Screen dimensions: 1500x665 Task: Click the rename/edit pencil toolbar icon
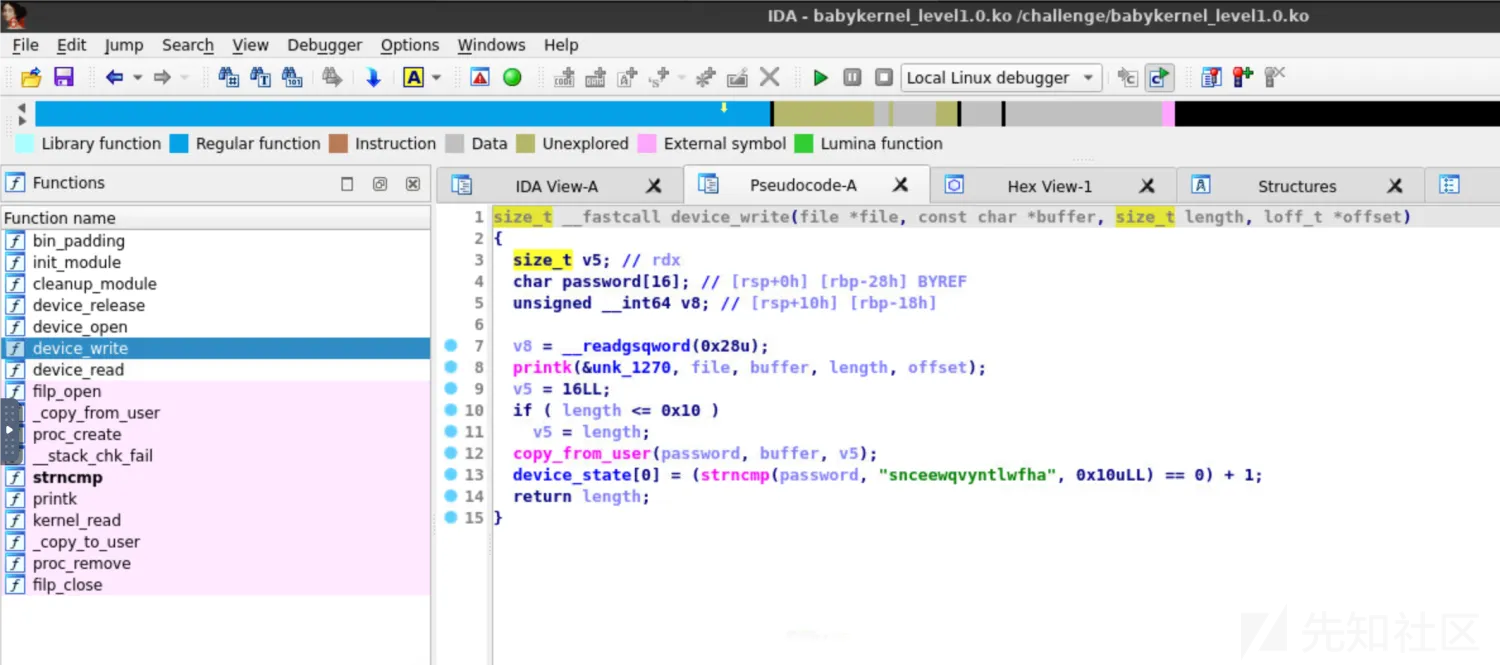point(738,77)
